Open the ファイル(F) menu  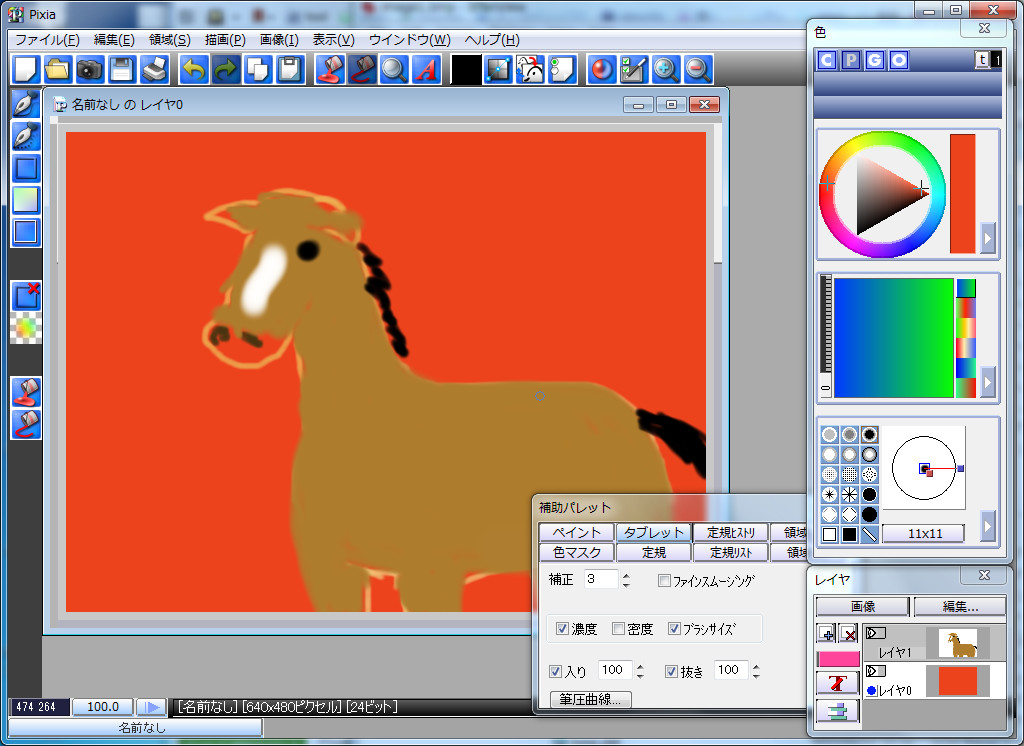tap(47, 40)
